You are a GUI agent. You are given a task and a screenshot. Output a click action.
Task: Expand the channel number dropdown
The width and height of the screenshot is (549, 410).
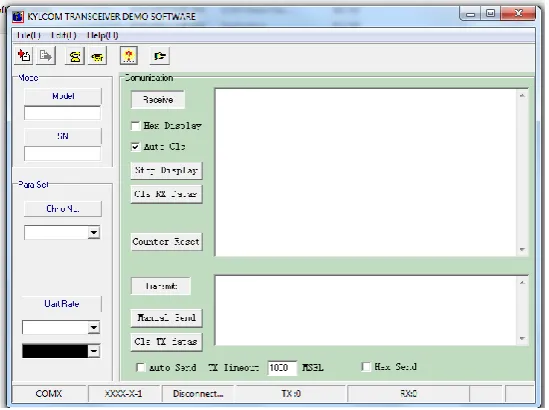[93, 232]
